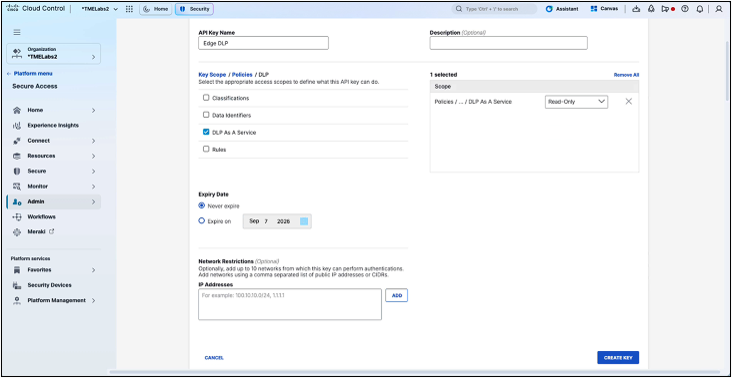Click the CANCEL button
This screenshot has height=378, width=732.
214,358
